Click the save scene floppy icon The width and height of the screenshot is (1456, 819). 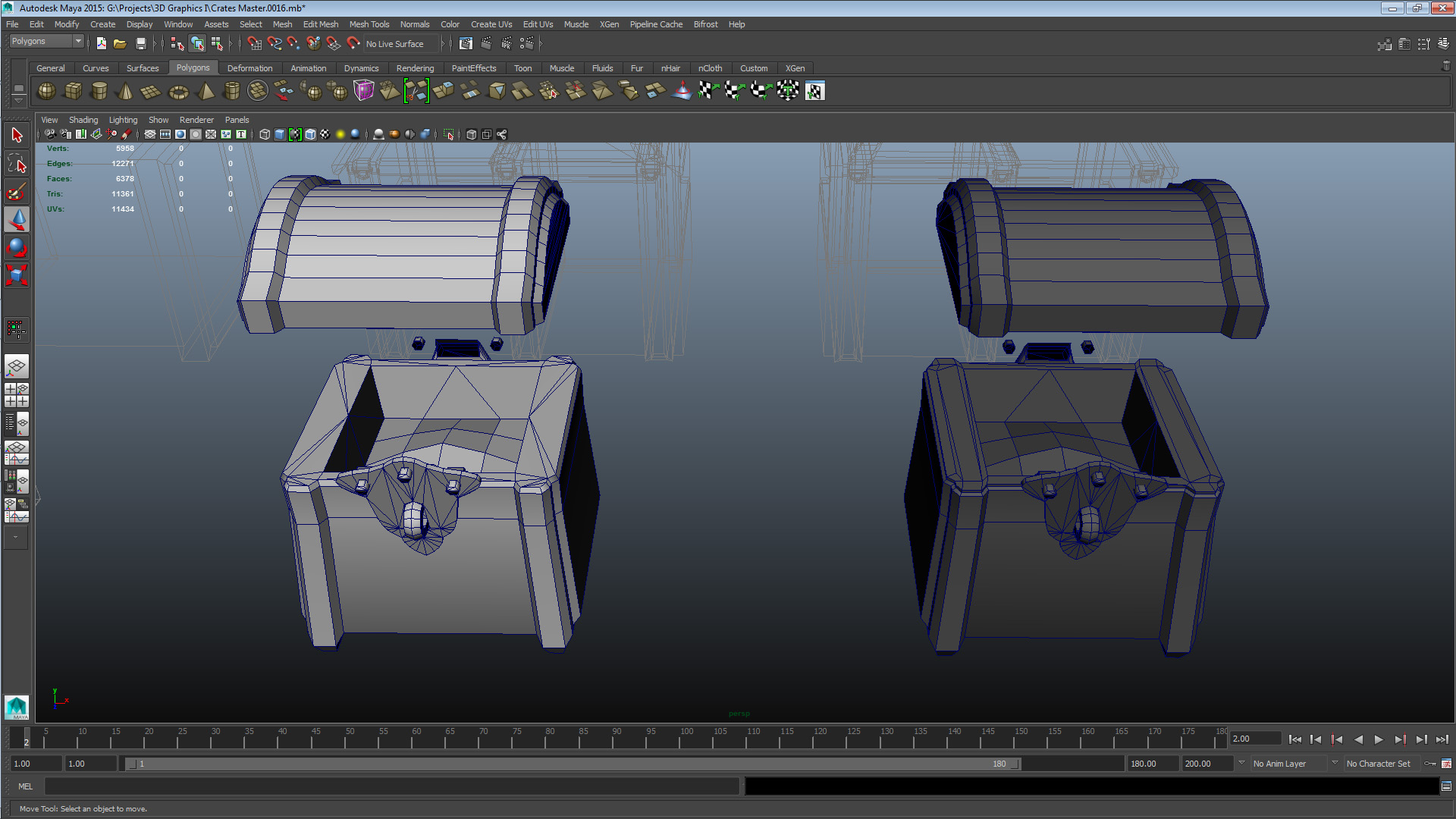tap(140, 43)
